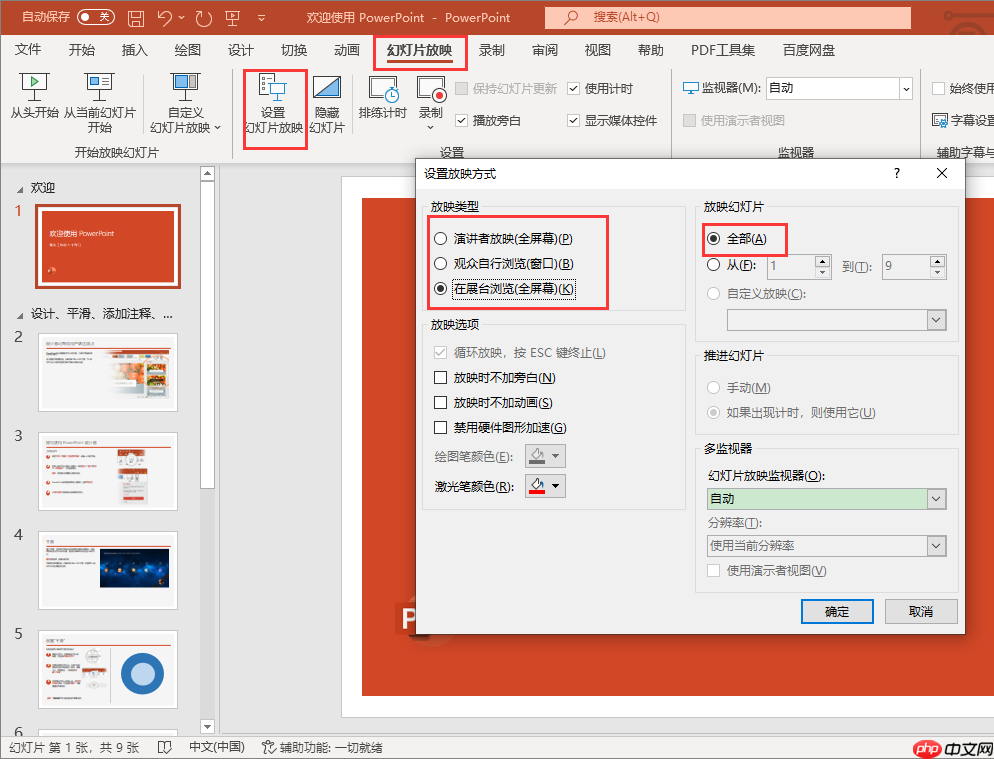Select 观众自行浏览(窗口) radio button
The width and height of the screenshot is (994, 759).
pos(441,264)
